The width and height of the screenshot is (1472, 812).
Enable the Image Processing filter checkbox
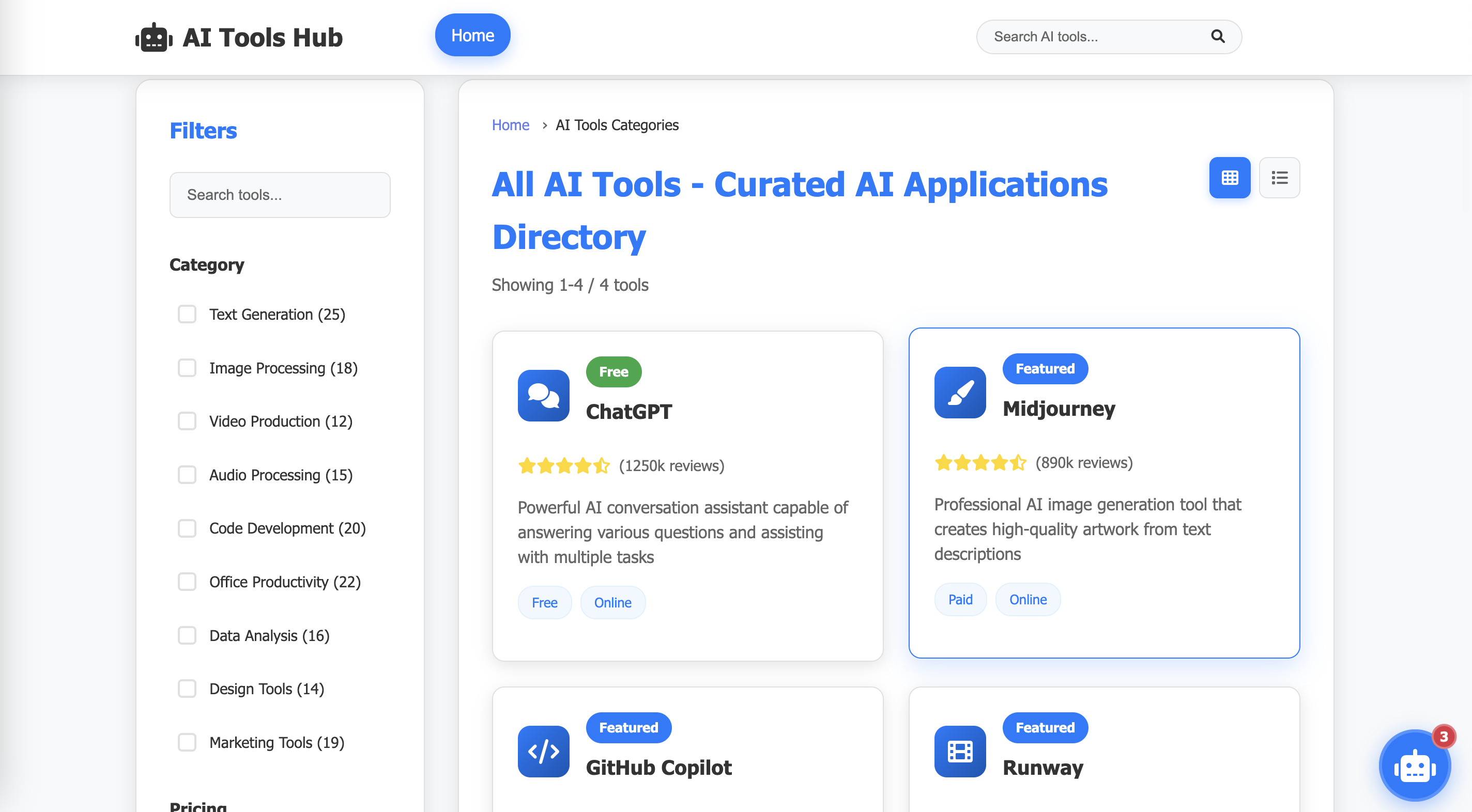[x=187, y=368]
